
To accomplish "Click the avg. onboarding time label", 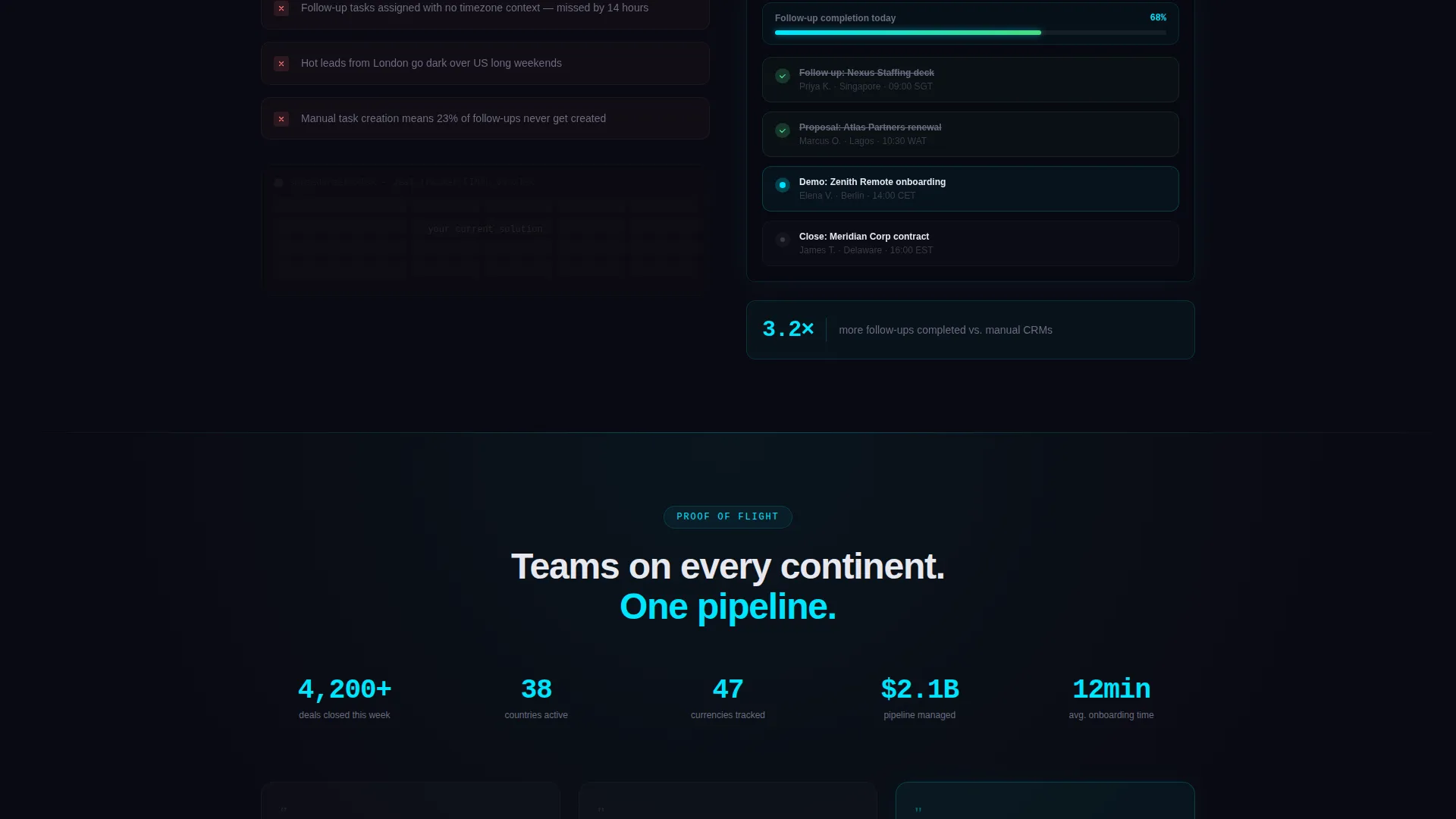I will click(x=1112, y=715).
